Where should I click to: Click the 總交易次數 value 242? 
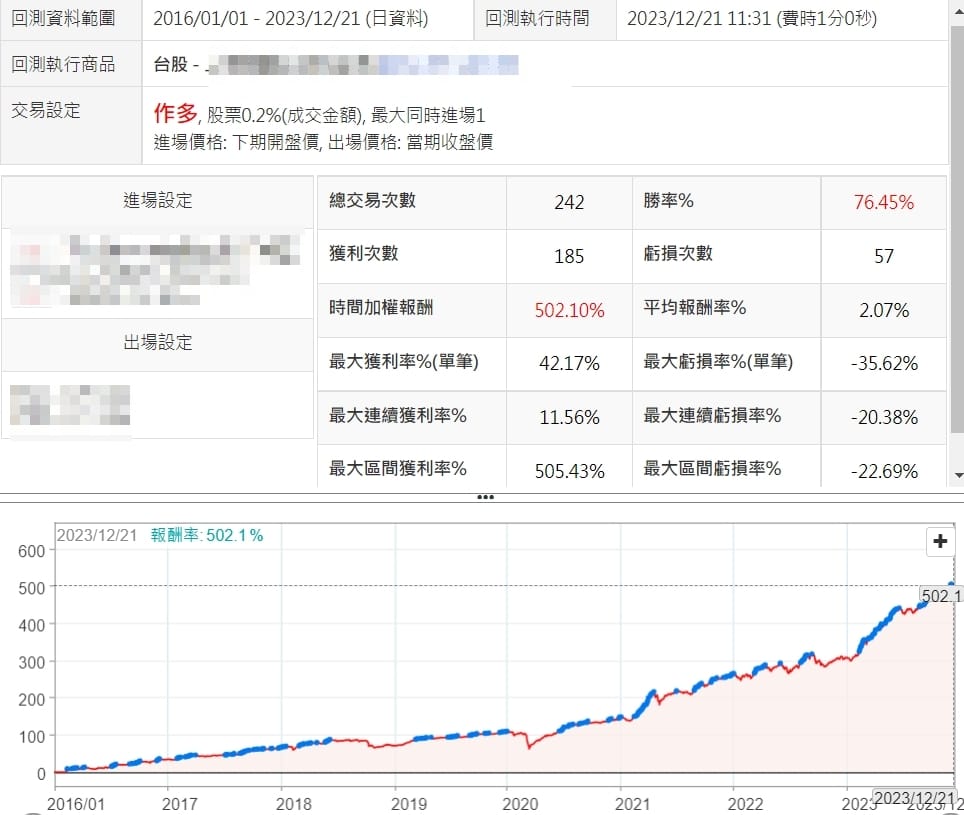[569, 202]
